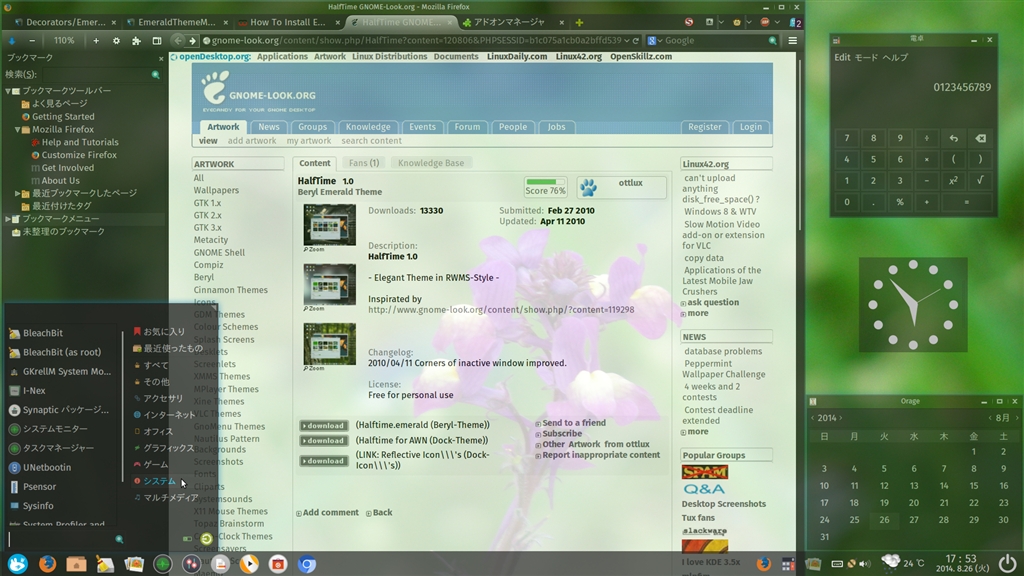The image size is (1024, 576).
Task: Click the Score 76% rating bar
Action: click(x=545, y=187)
